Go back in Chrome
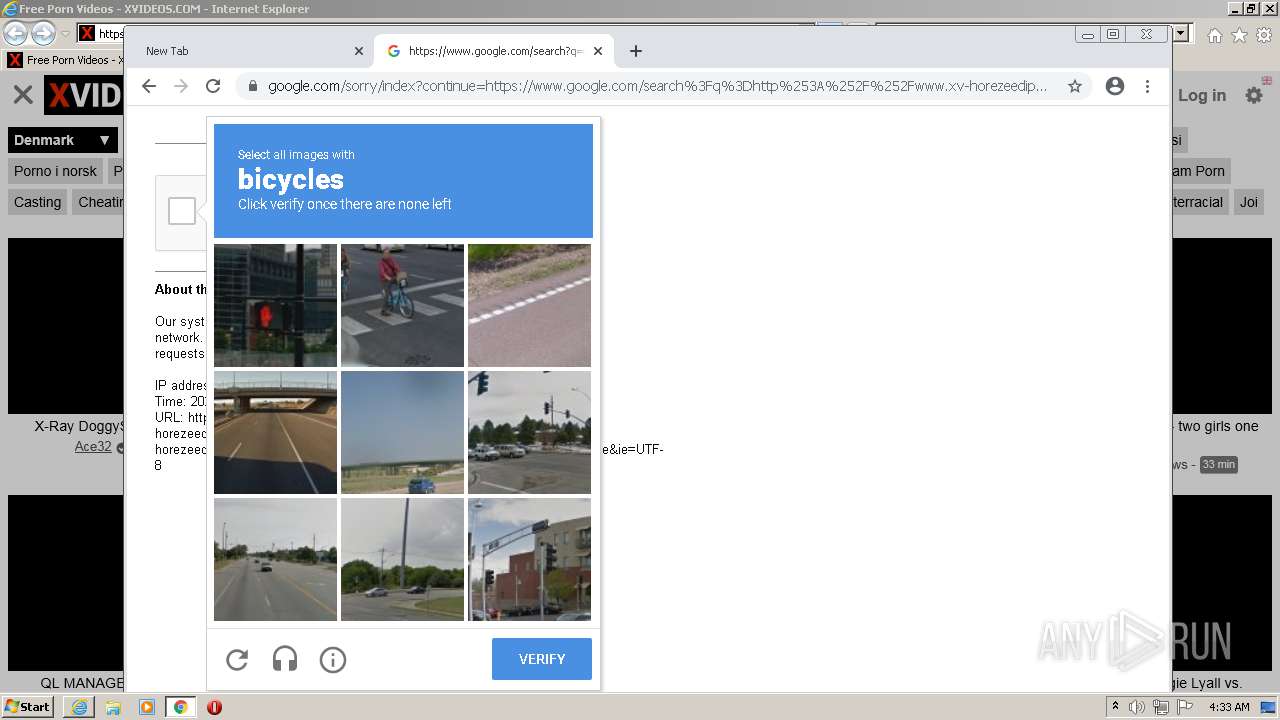This screenshot has width=1280, height=720. coord(149,86)
